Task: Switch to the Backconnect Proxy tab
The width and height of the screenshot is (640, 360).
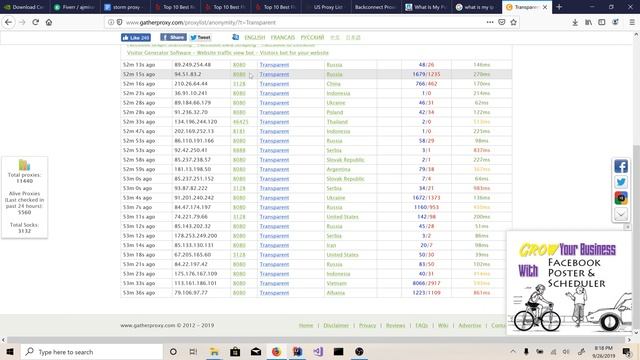Action: pyautogui.click(x=375, y=7)
